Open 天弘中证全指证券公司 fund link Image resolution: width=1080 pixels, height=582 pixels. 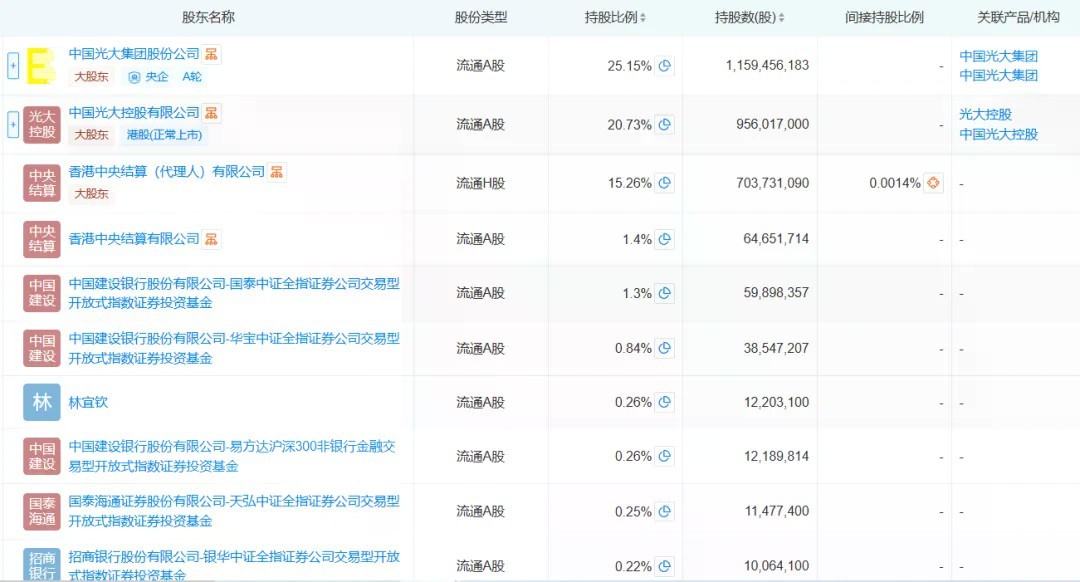pyautogui.click(x=234, y=511)
